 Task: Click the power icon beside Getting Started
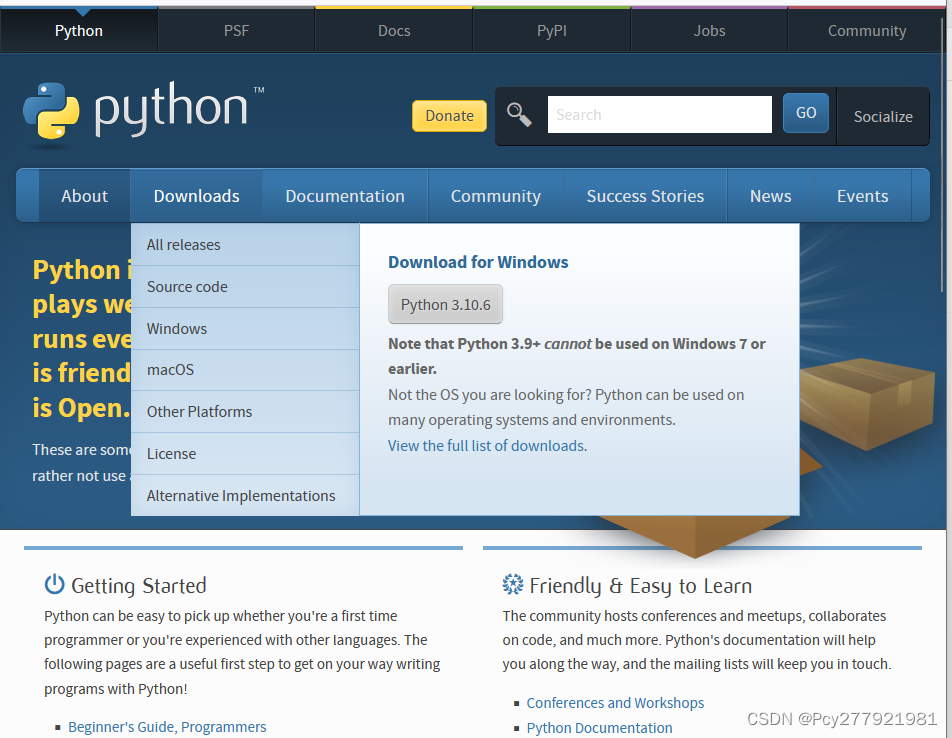[x=55, y=584]
